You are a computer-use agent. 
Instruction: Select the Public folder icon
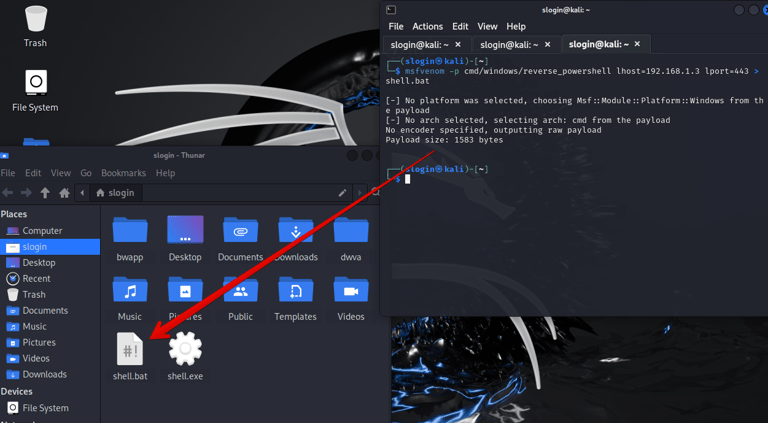coord(240,290)
